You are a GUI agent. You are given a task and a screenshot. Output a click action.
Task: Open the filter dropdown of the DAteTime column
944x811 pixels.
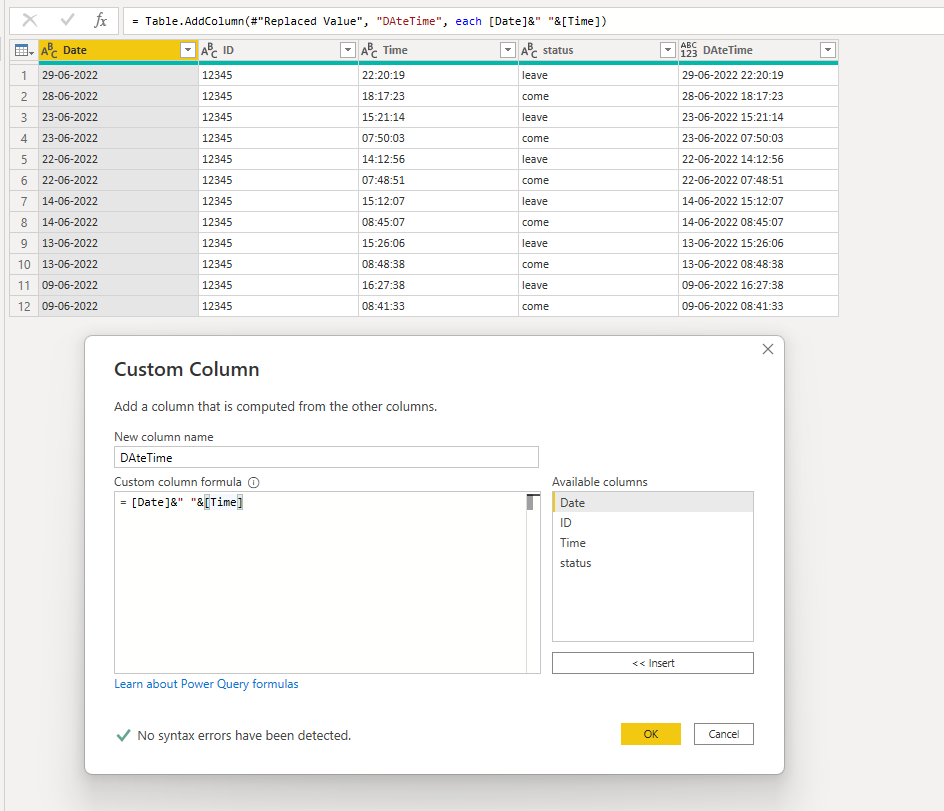828,51
